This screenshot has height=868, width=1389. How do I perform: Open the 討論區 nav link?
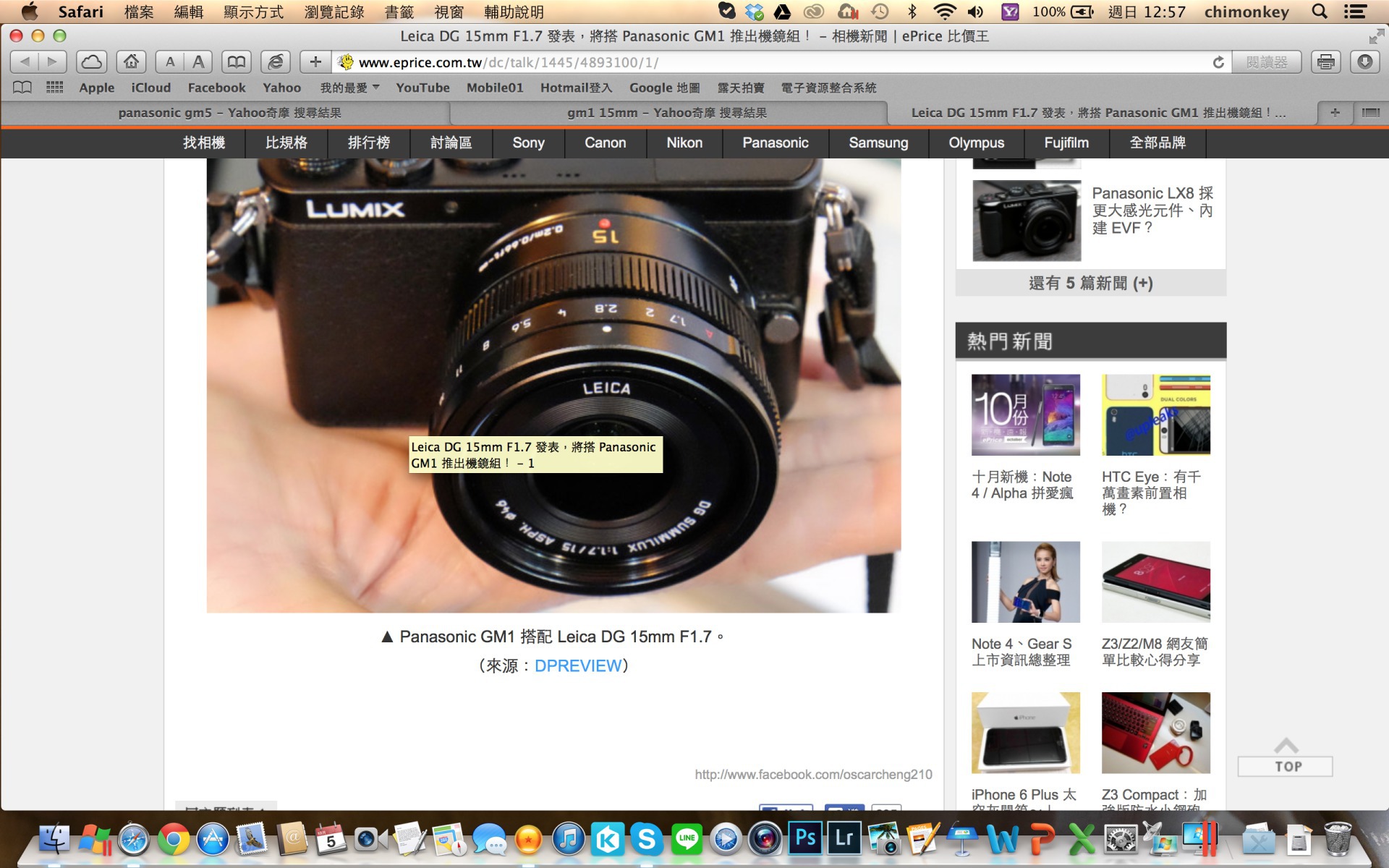(451, 143)
